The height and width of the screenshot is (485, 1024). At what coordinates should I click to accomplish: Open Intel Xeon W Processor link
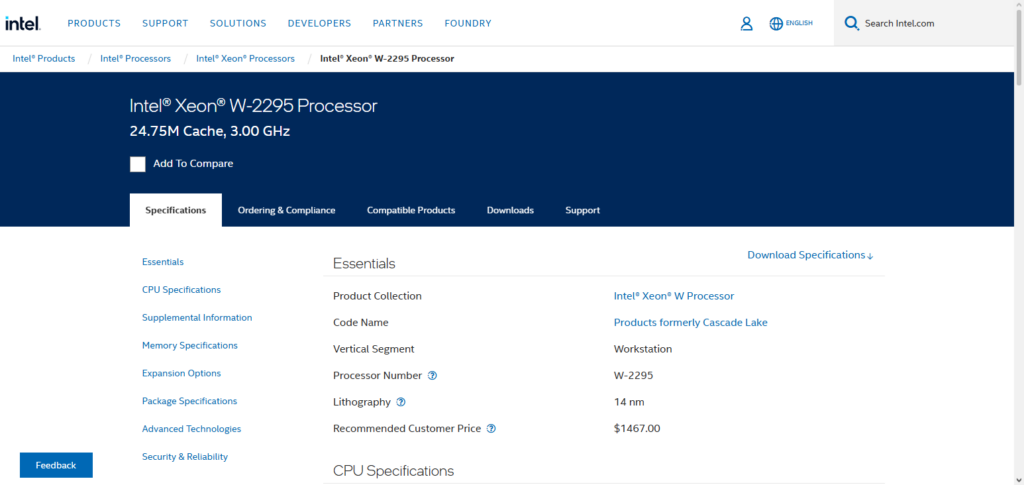point(674,296)
